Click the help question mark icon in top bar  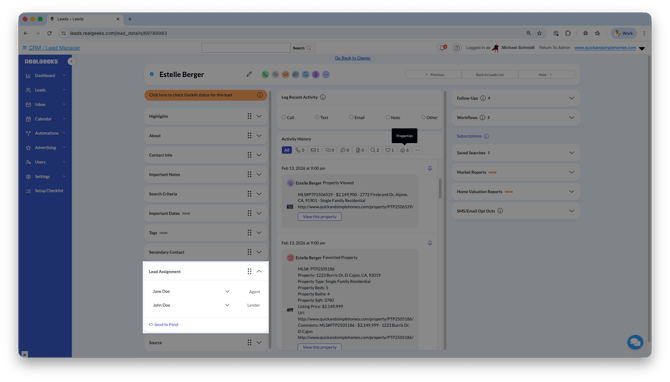click(x=456, y=48)
